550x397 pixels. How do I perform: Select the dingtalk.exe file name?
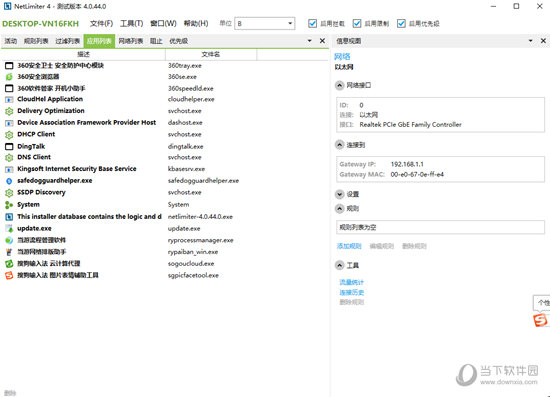coord(186,146)
